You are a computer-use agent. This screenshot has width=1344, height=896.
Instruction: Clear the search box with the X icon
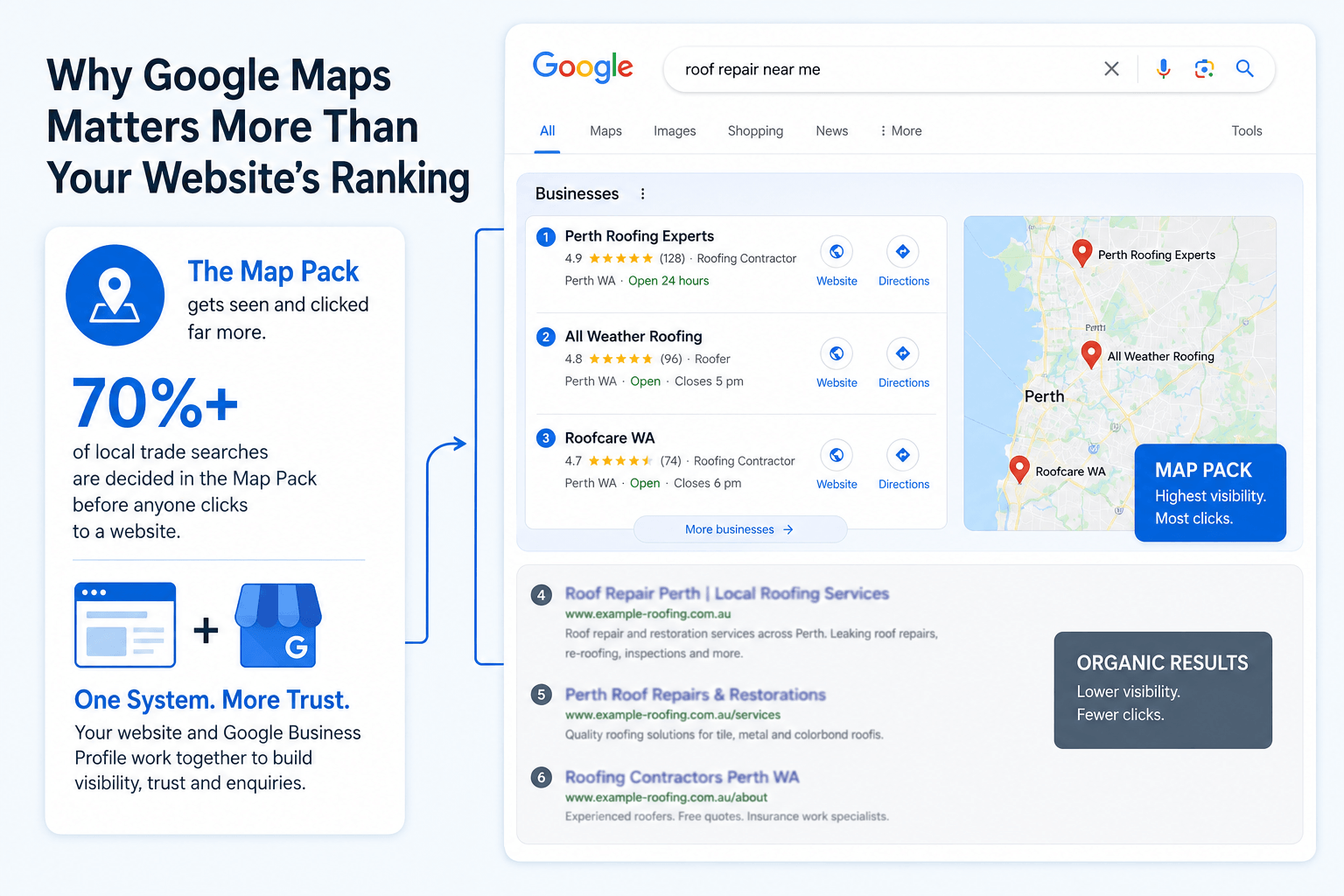[x=1111, y=69]
